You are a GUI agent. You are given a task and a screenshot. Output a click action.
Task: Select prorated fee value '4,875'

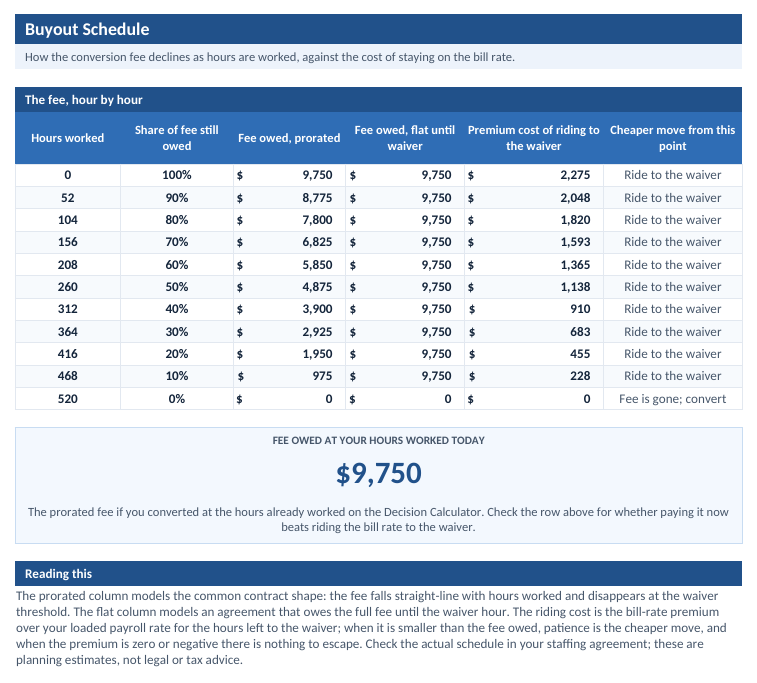point(289,287)
